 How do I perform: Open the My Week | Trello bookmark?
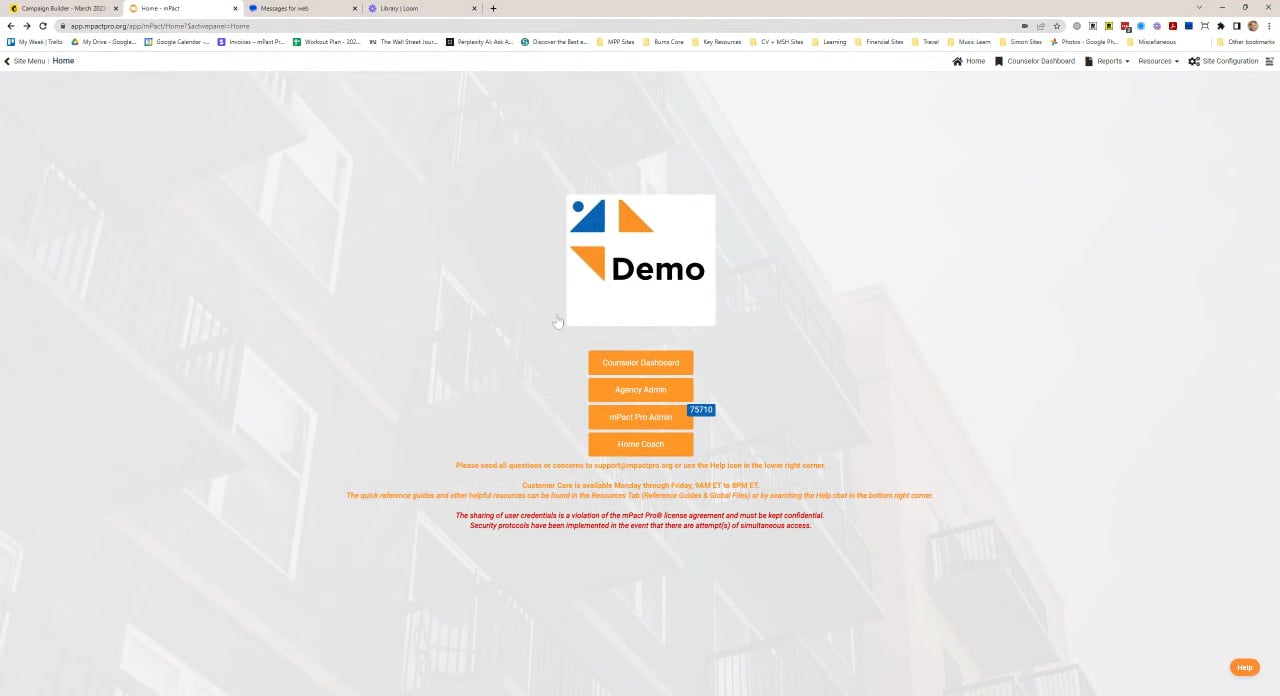pyautogui.click(x=35, y=42)
